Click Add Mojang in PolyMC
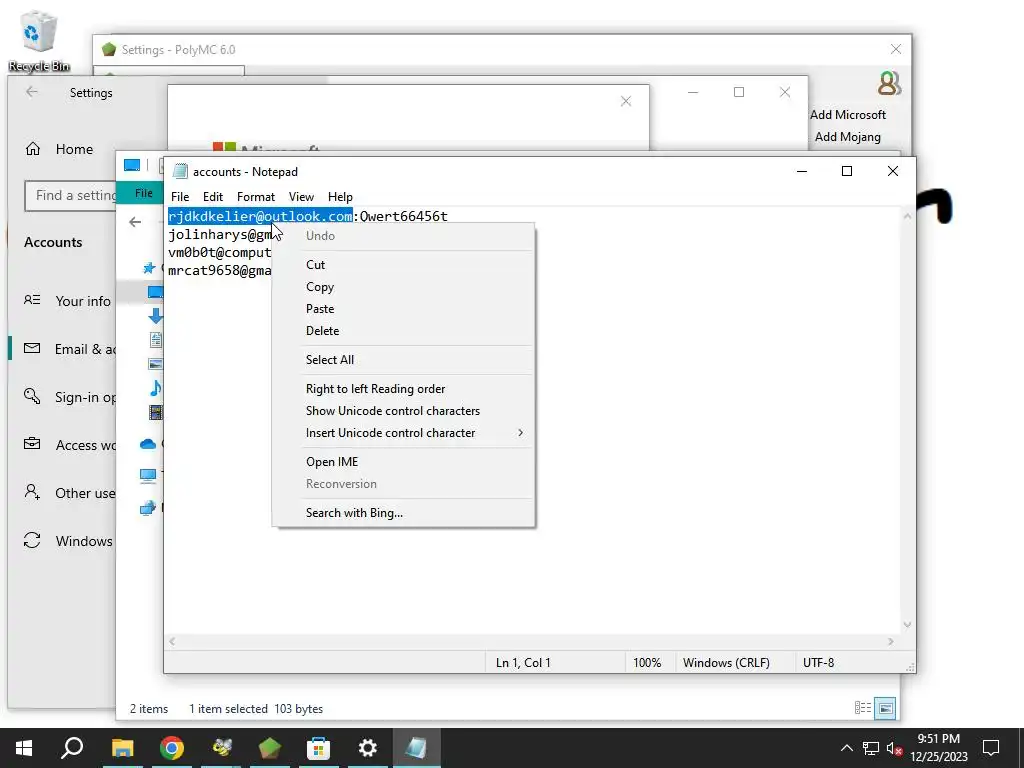 point(848,137)
